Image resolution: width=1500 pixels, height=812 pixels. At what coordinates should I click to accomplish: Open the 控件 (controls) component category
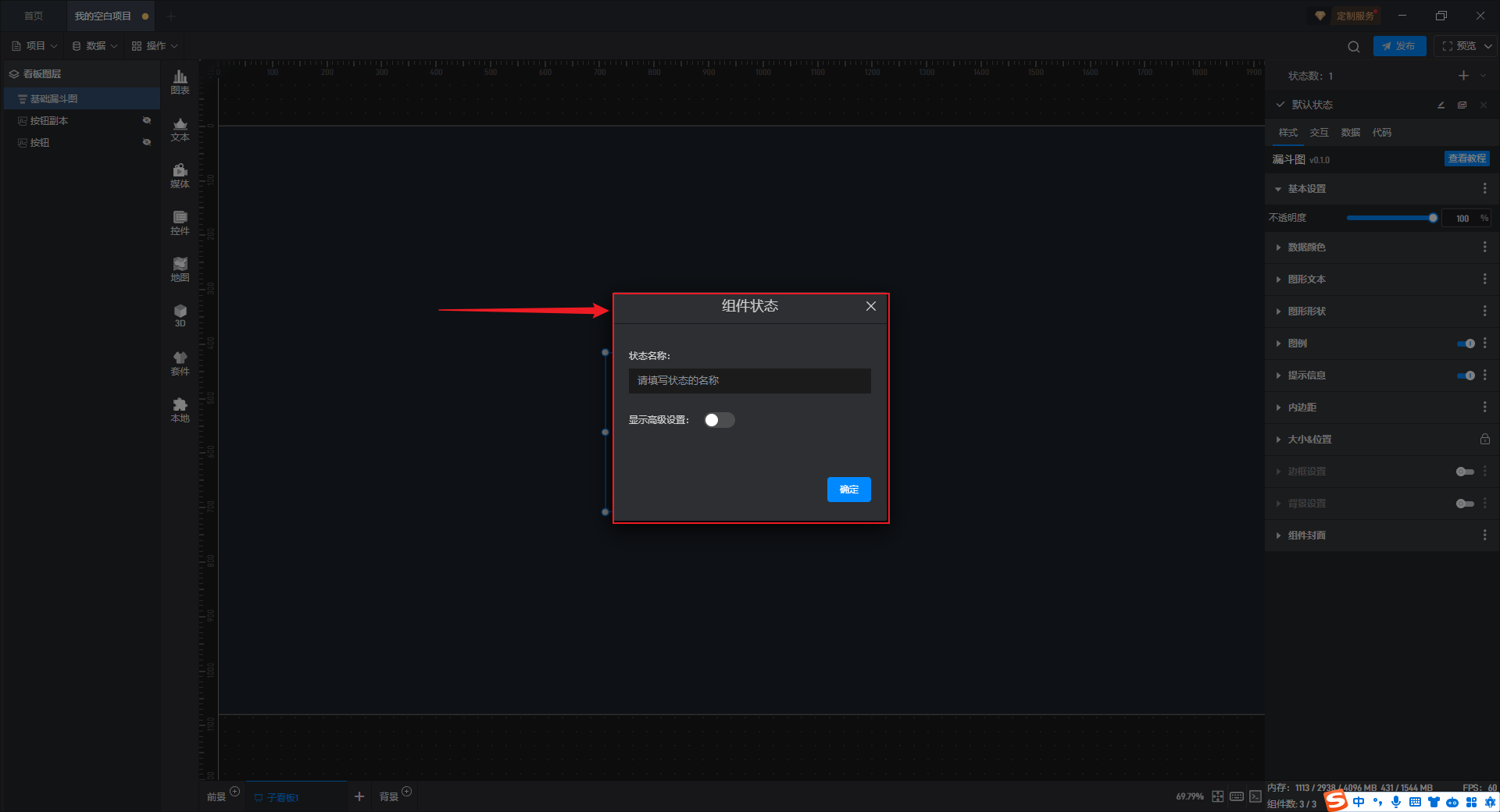(x=180, y=223)
